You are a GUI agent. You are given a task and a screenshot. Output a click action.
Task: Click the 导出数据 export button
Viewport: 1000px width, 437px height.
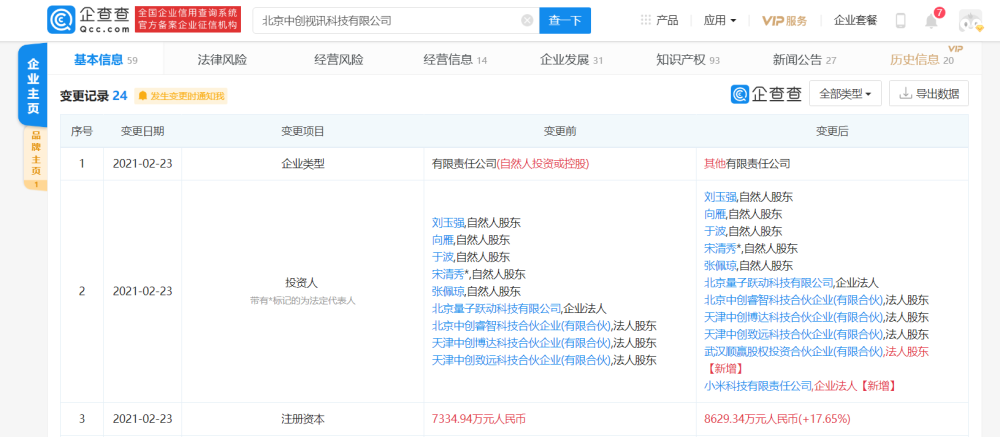(929, 94)
